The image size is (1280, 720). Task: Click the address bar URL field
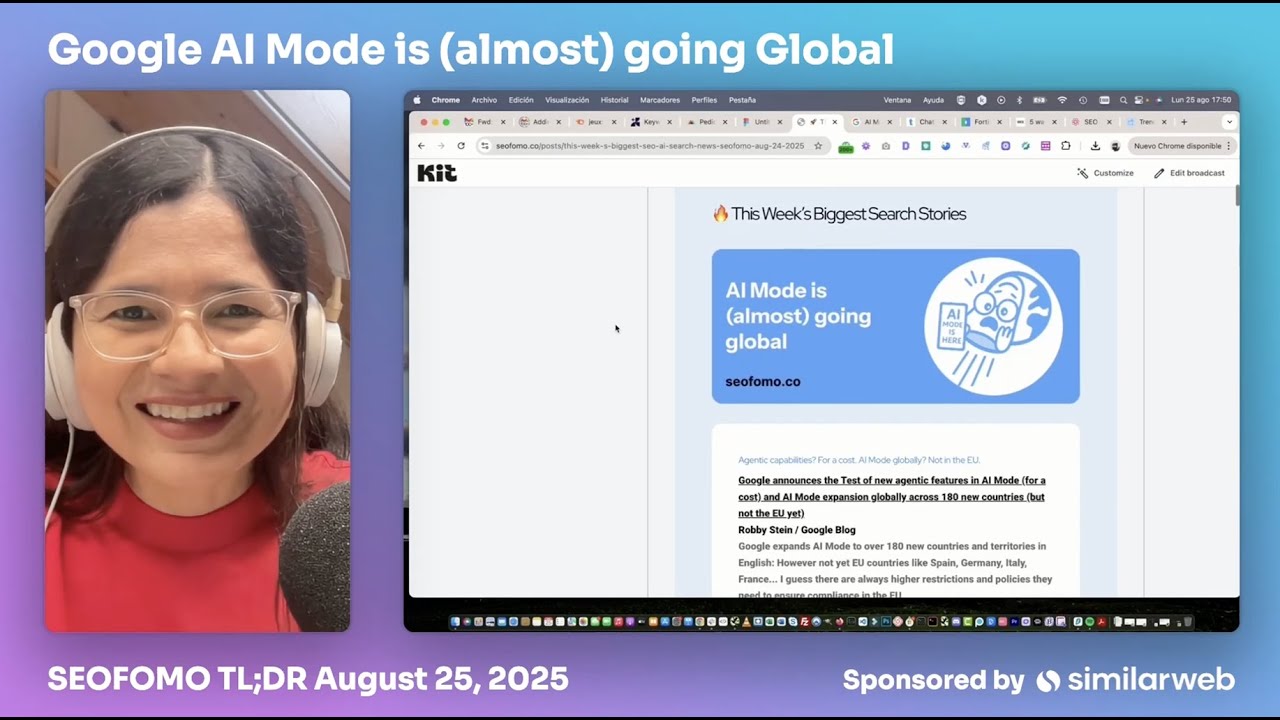coord(650,146)
